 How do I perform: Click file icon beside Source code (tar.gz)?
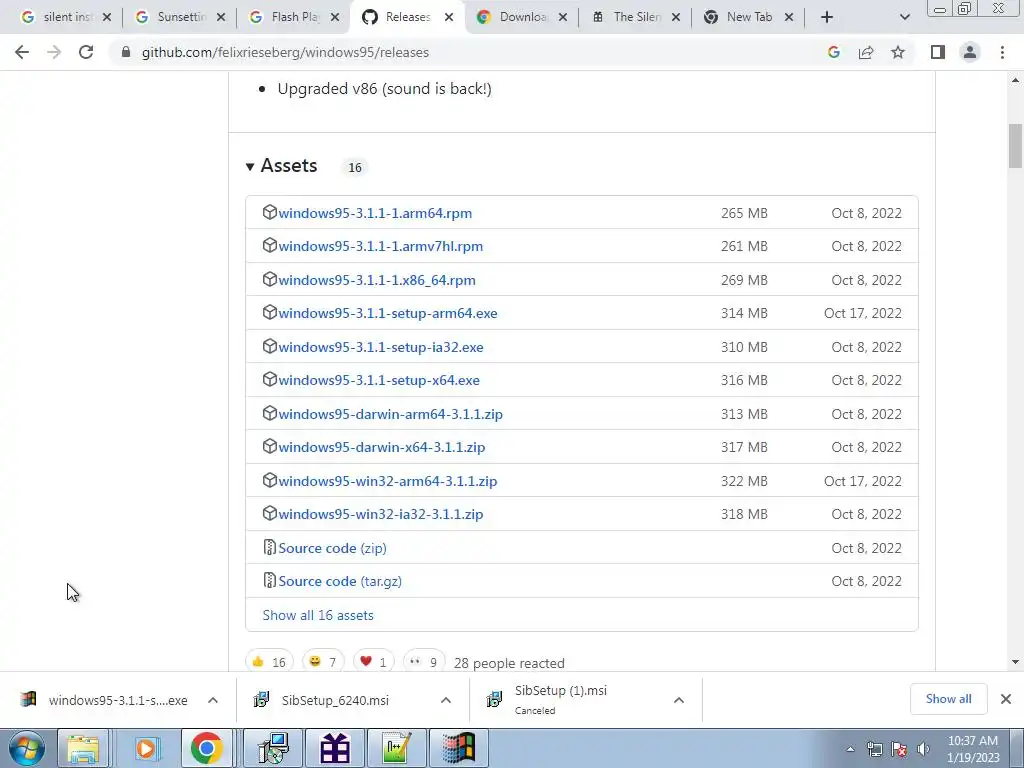pyautogui.click(x=269, y=581)
